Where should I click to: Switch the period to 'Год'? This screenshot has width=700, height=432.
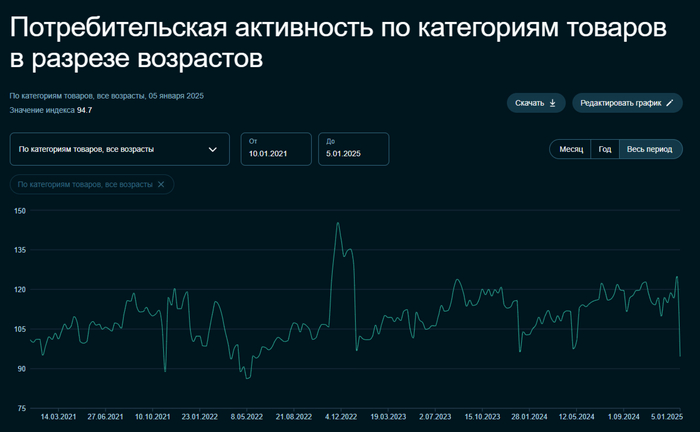[x=604, y=149]
